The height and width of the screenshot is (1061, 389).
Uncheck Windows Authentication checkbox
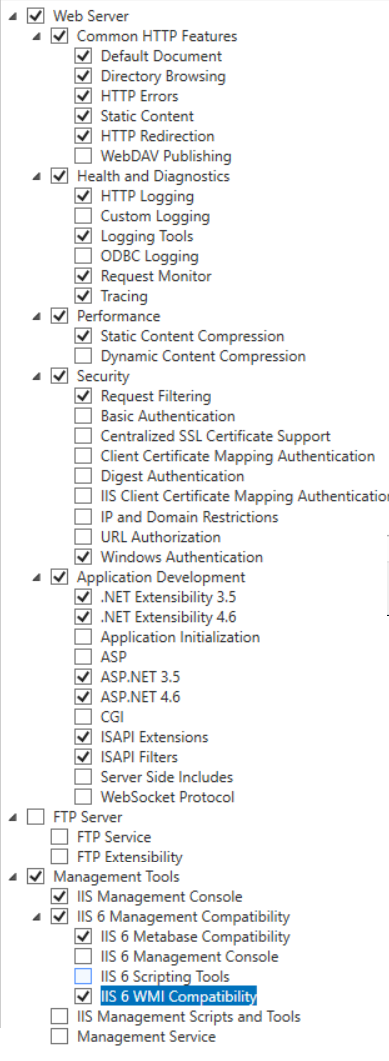(83, 557)
